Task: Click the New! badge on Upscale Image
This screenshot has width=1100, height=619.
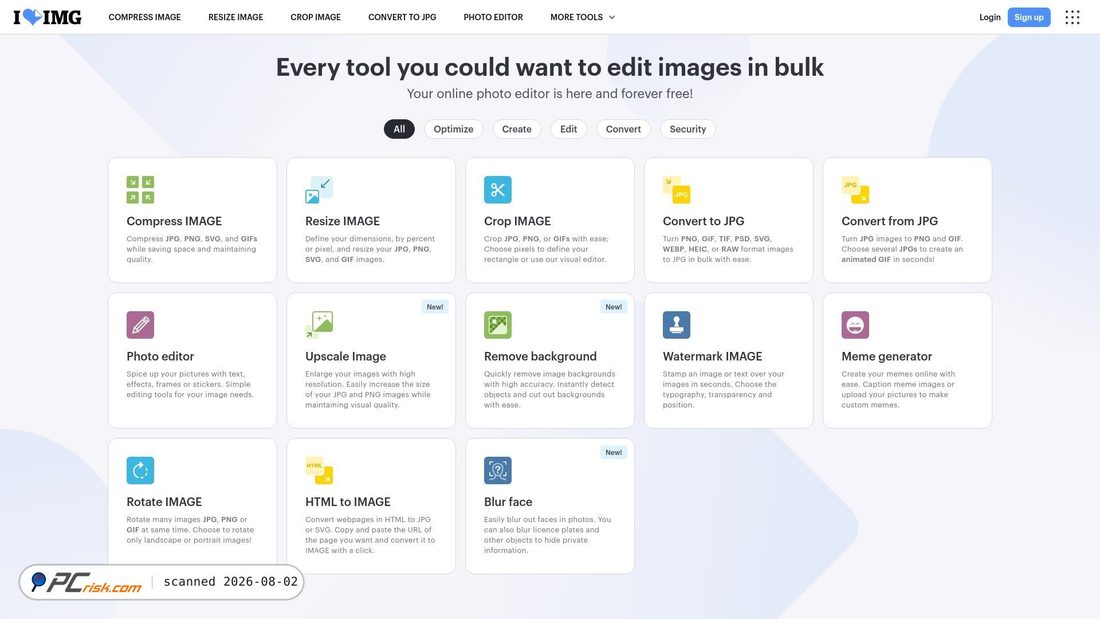Action: (435, 307)
